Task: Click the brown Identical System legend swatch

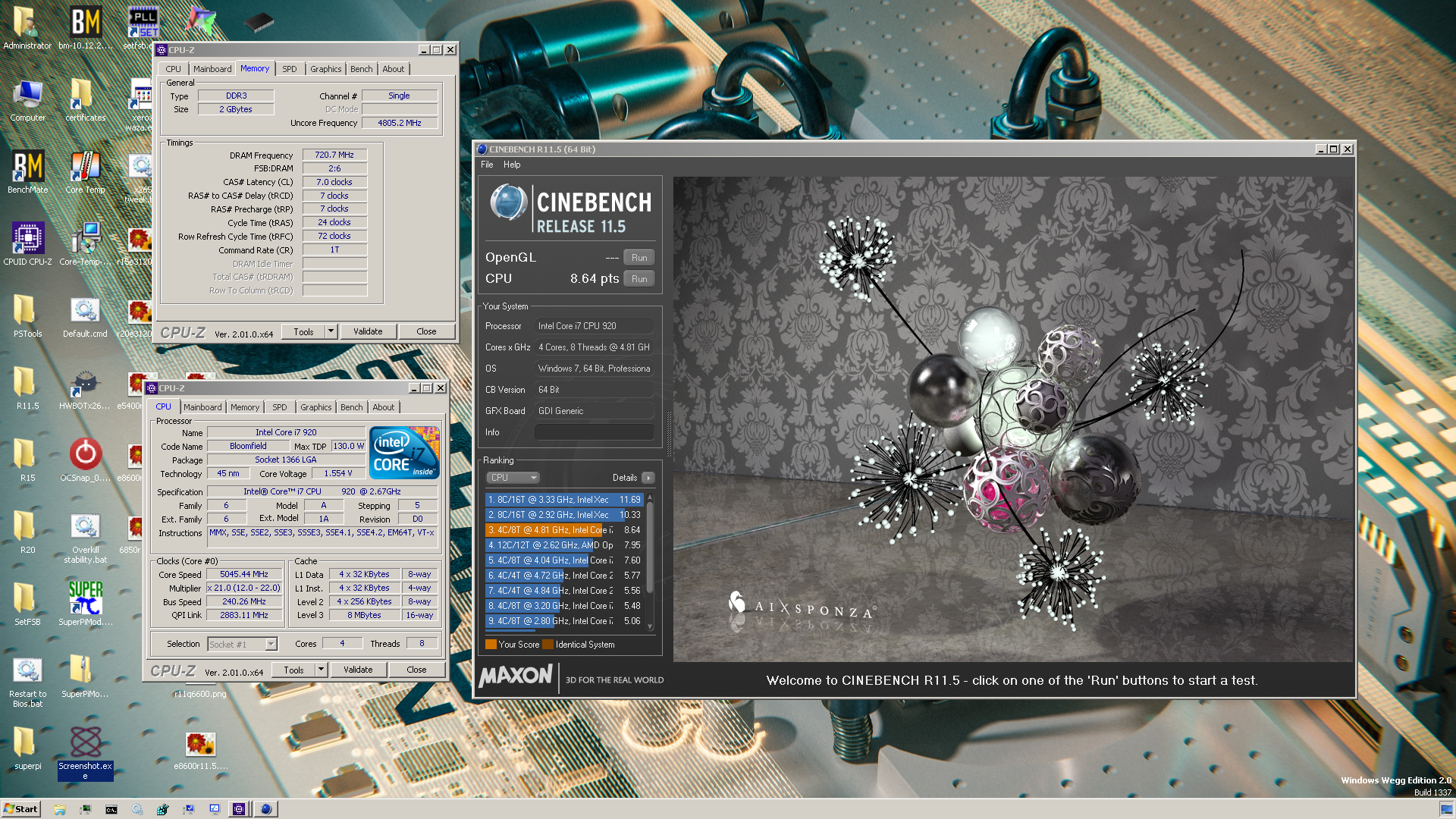Action: click(x=548, y=645)
